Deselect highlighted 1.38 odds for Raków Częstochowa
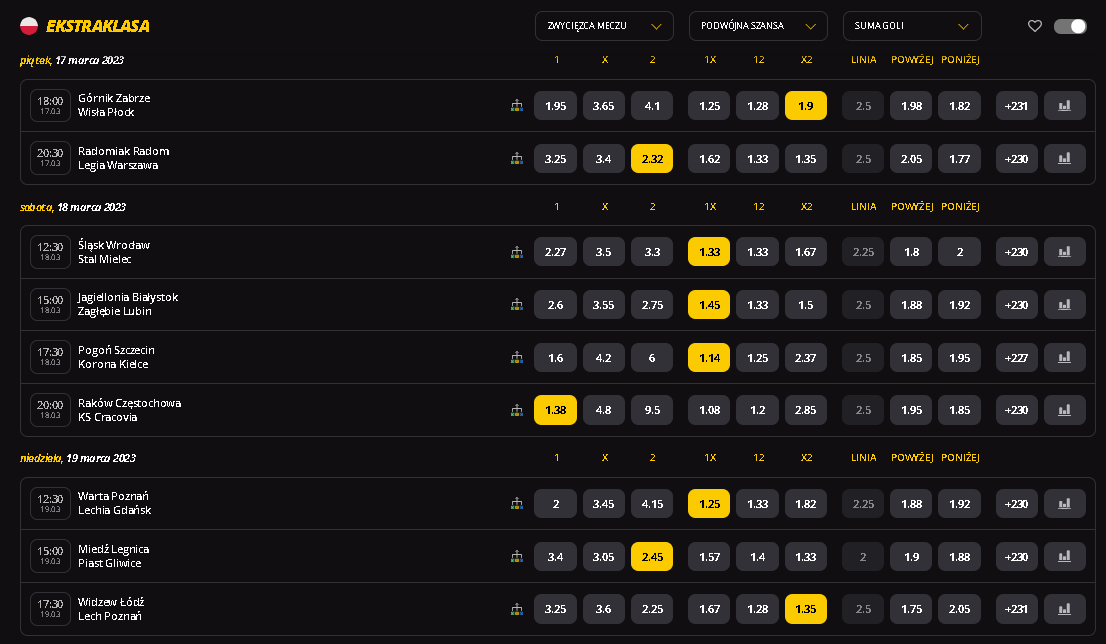 (555, 410)
